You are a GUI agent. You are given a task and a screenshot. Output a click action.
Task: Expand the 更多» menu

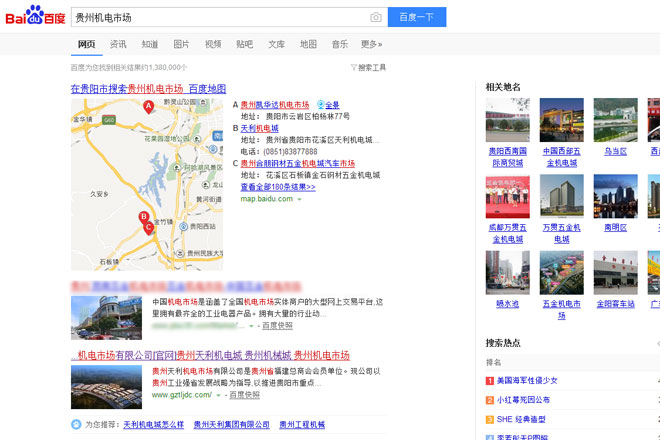pyautogui.click(x=371, y=44)
